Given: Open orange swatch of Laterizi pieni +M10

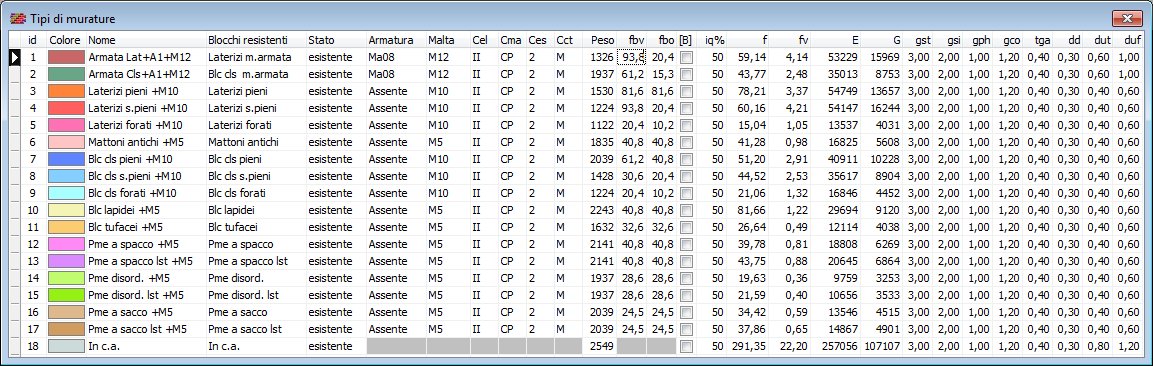Looking at the screenshot, I should click(x=66, y=91).
